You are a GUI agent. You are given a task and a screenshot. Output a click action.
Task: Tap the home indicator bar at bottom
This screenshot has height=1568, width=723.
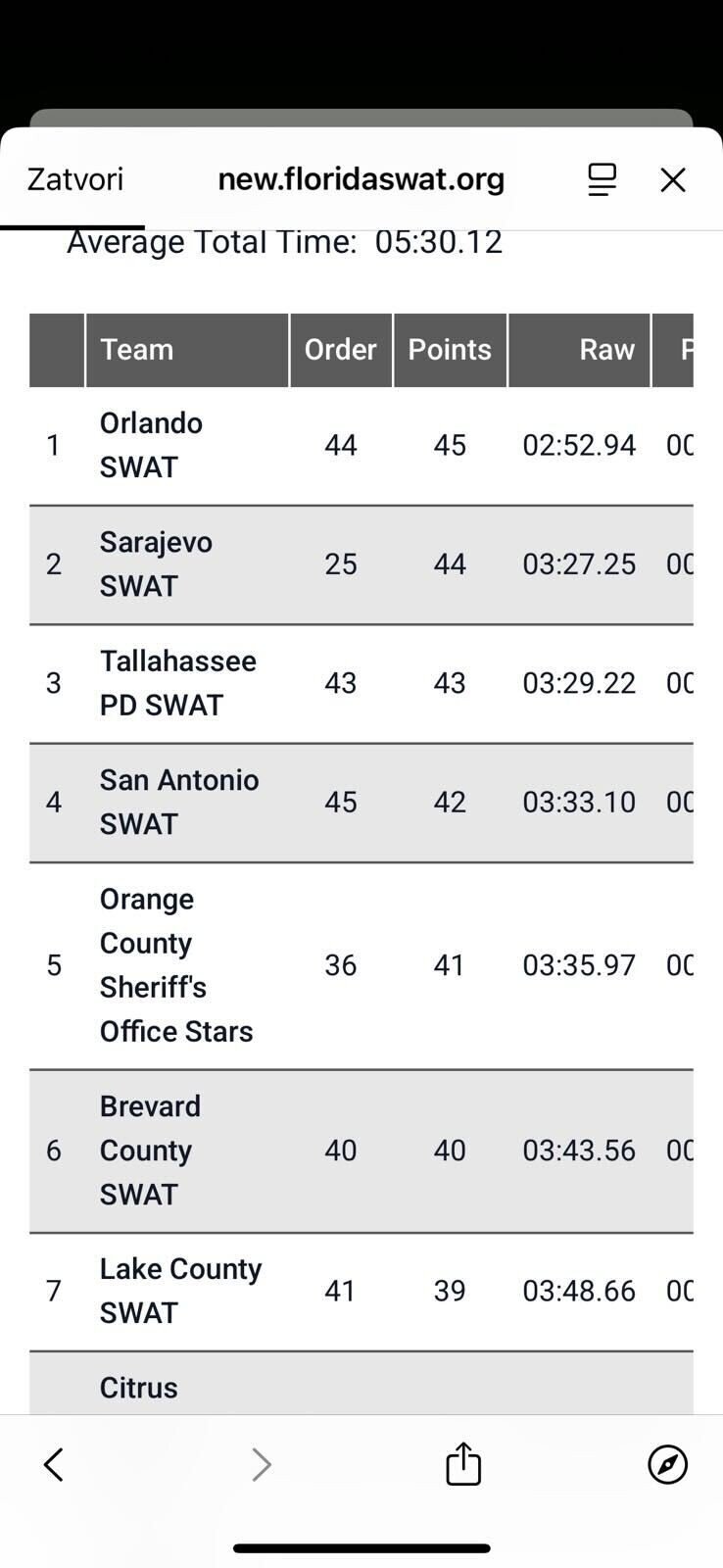click(x=361, y=1548)
